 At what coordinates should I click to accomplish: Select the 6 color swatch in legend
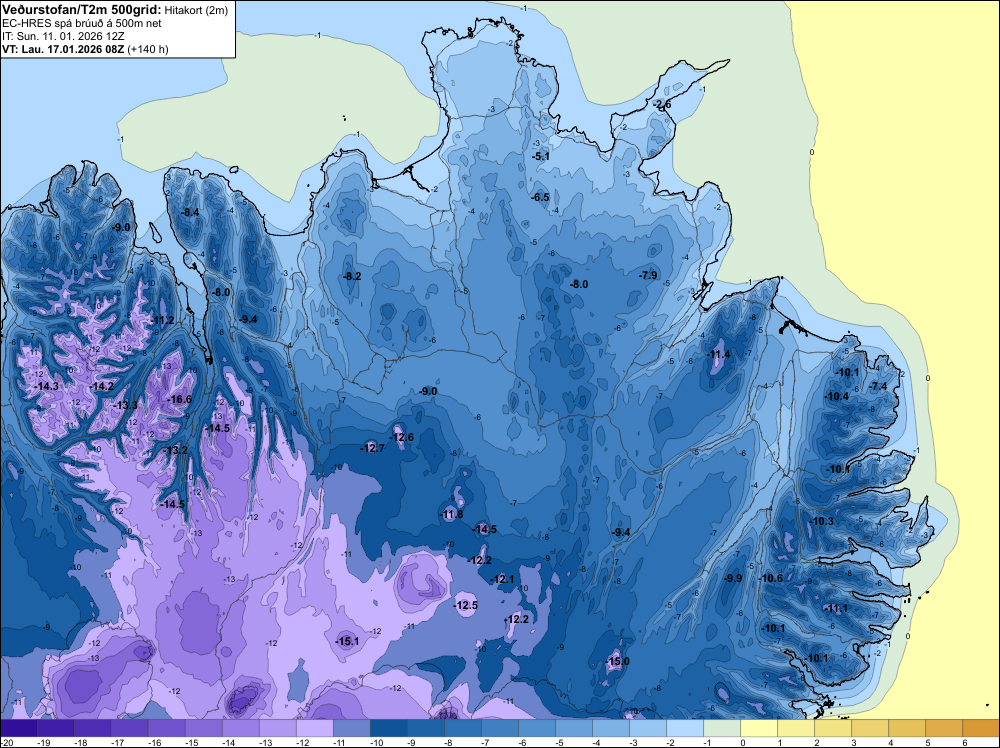981,728
